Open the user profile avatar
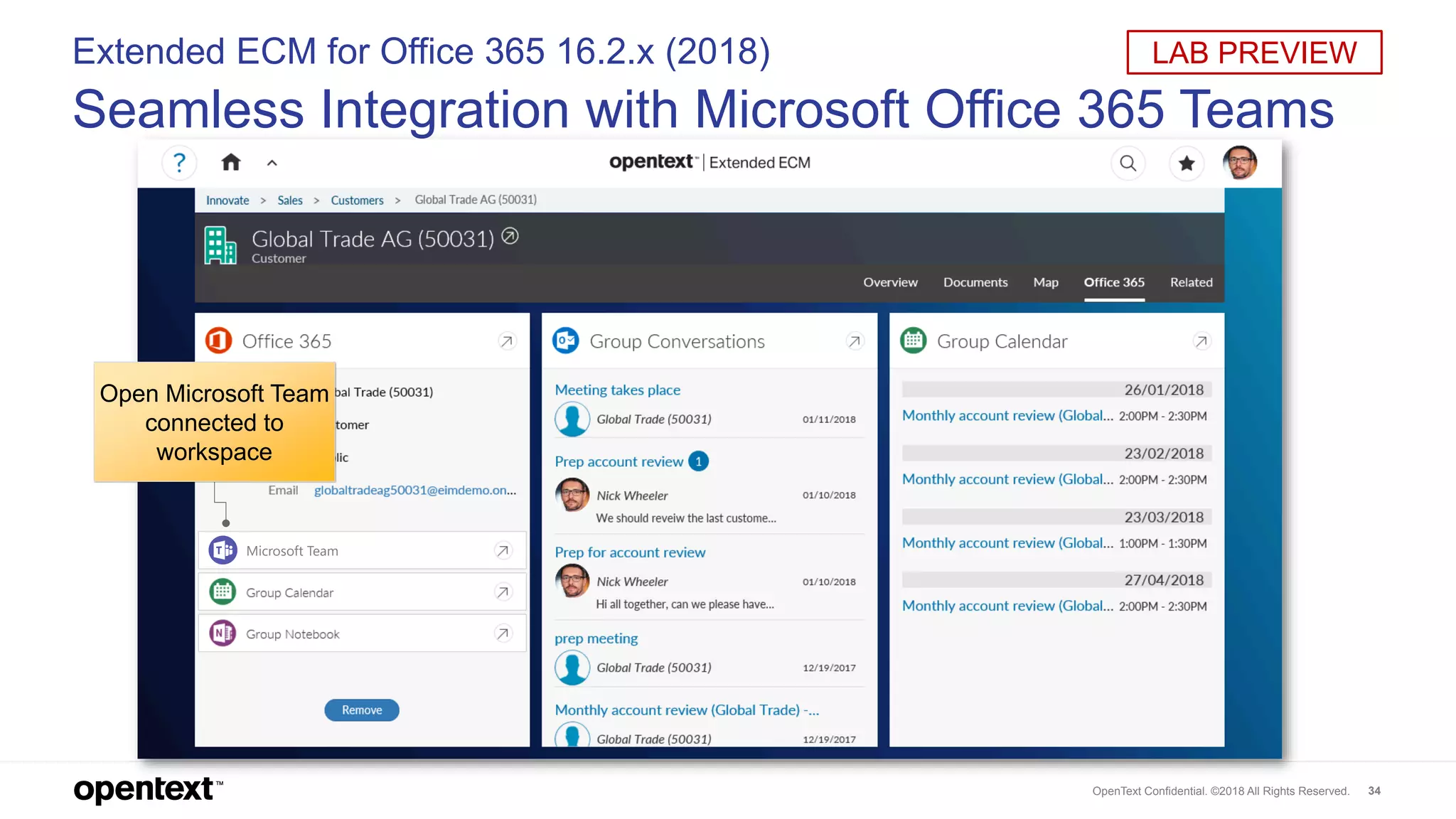The width and height of the screenshot is (1456, 819). [1241, 163]
